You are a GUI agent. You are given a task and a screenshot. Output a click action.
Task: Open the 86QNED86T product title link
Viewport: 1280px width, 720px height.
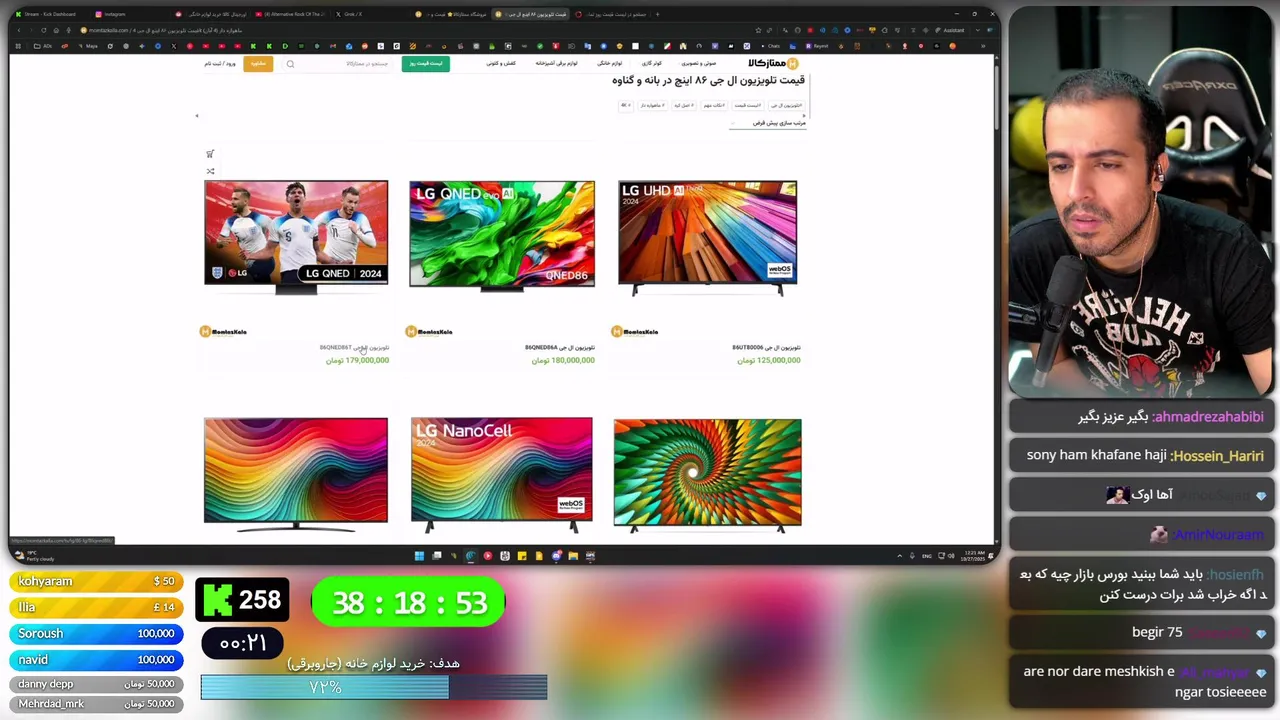[x=354, y=348]
